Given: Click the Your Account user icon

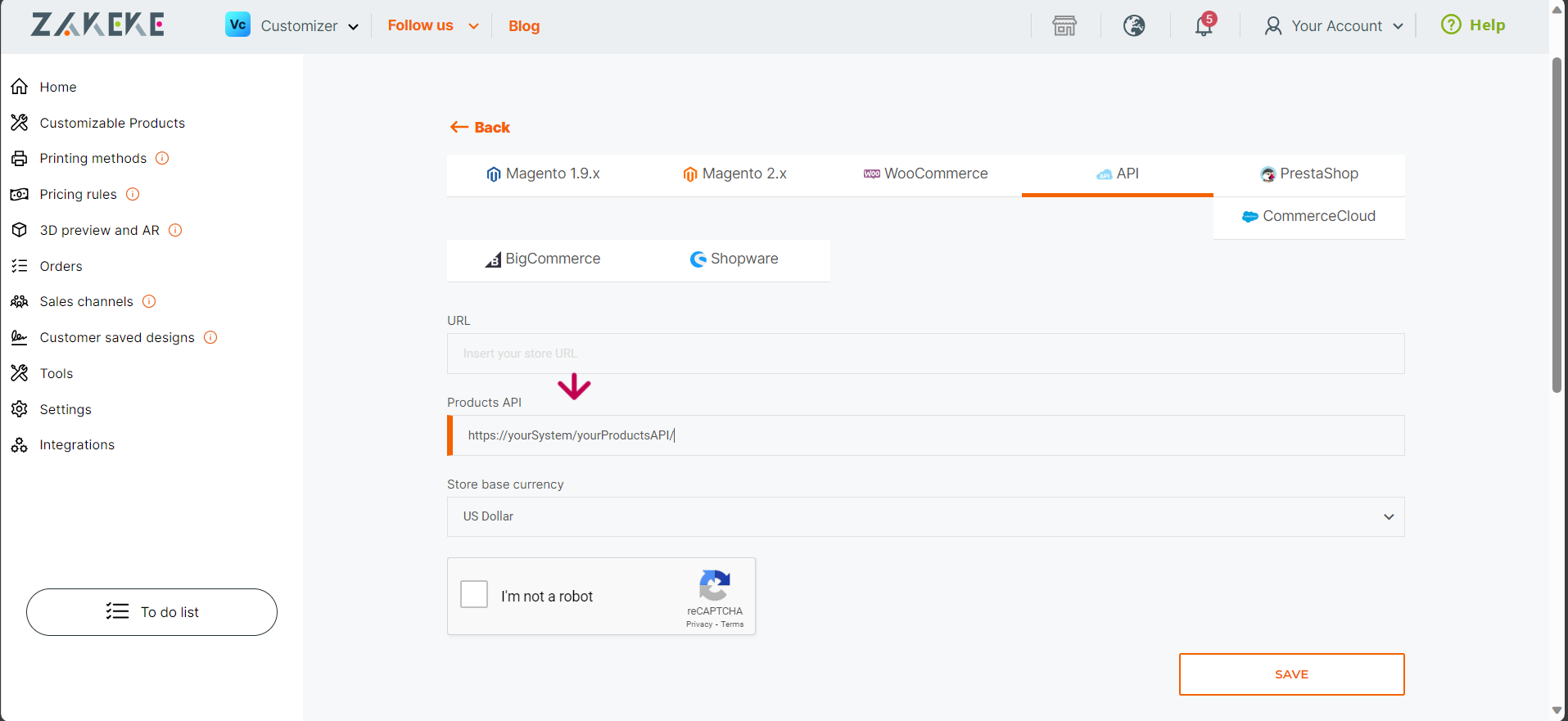Looking at the screenshot, I should [x=1273, y=26].
